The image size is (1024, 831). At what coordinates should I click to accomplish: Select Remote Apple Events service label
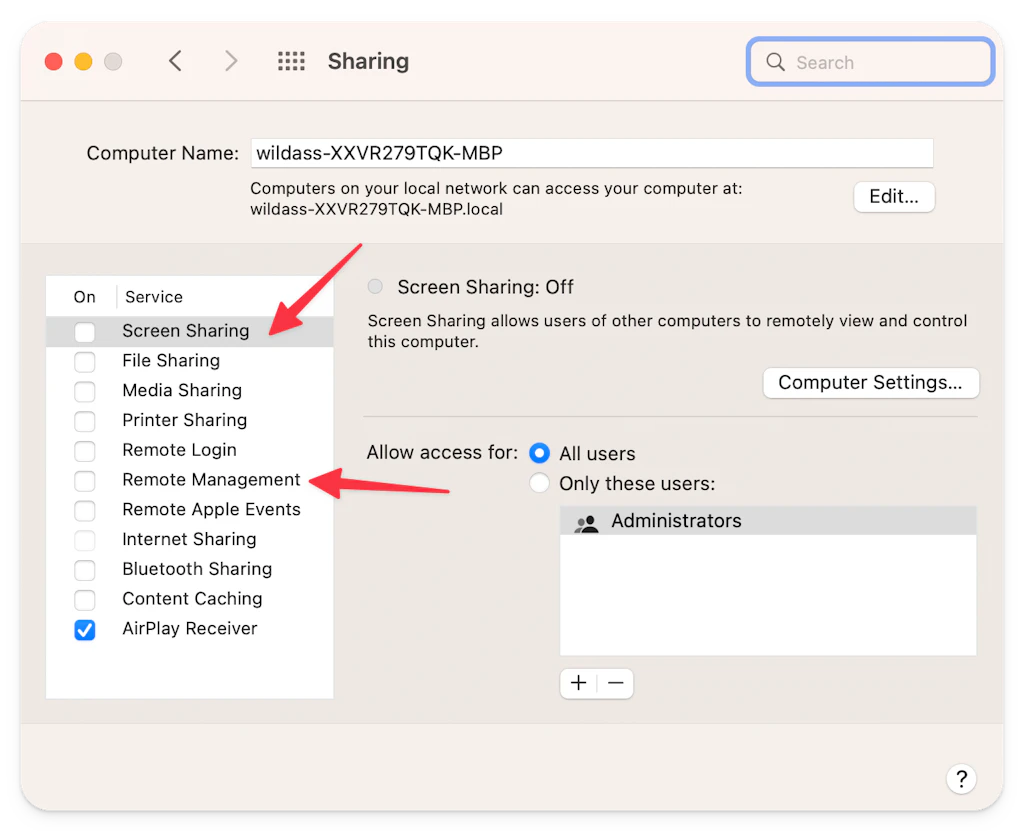[x=212, y=509]
